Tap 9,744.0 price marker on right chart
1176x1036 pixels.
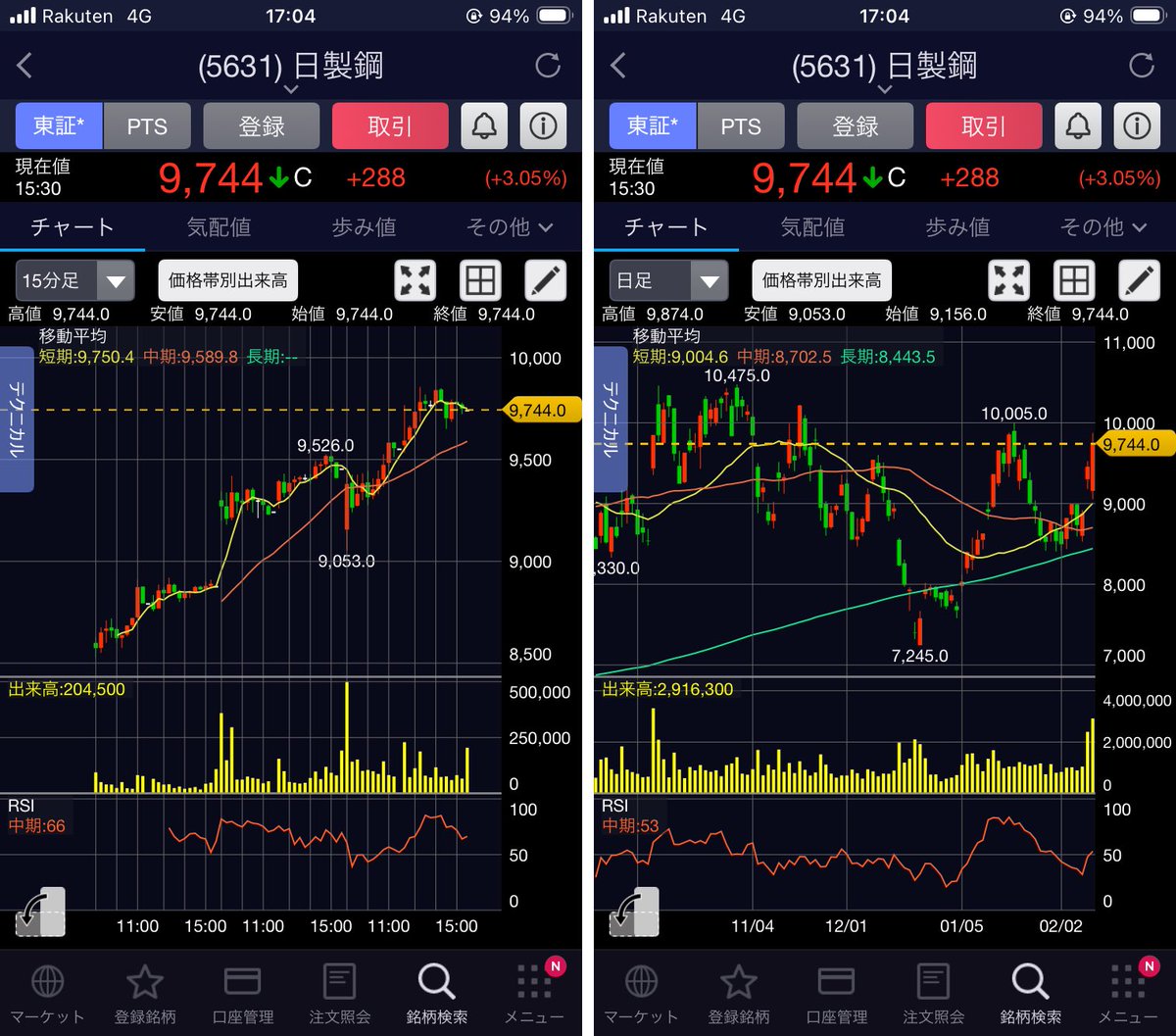1134,444
